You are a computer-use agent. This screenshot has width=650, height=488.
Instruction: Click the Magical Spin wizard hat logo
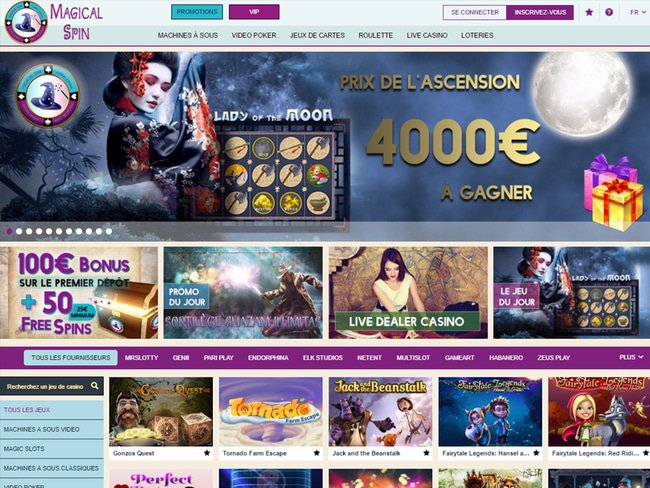(x=26, y=22)
